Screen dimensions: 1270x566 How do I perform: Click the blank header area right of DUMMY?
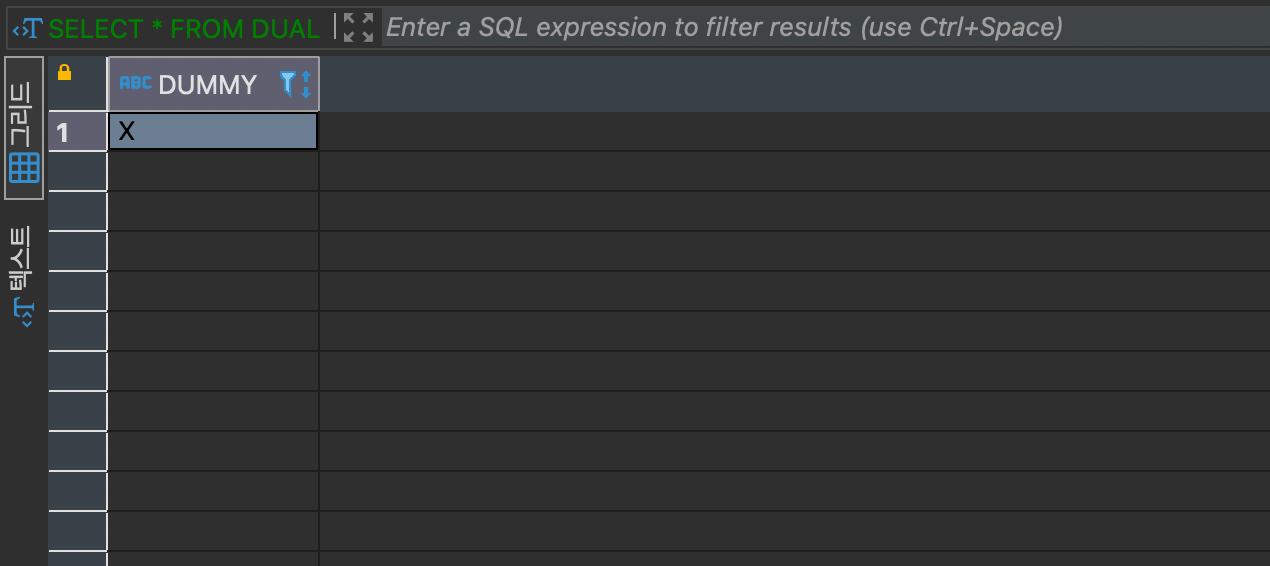pyautogui.click(x=790, y=85)
